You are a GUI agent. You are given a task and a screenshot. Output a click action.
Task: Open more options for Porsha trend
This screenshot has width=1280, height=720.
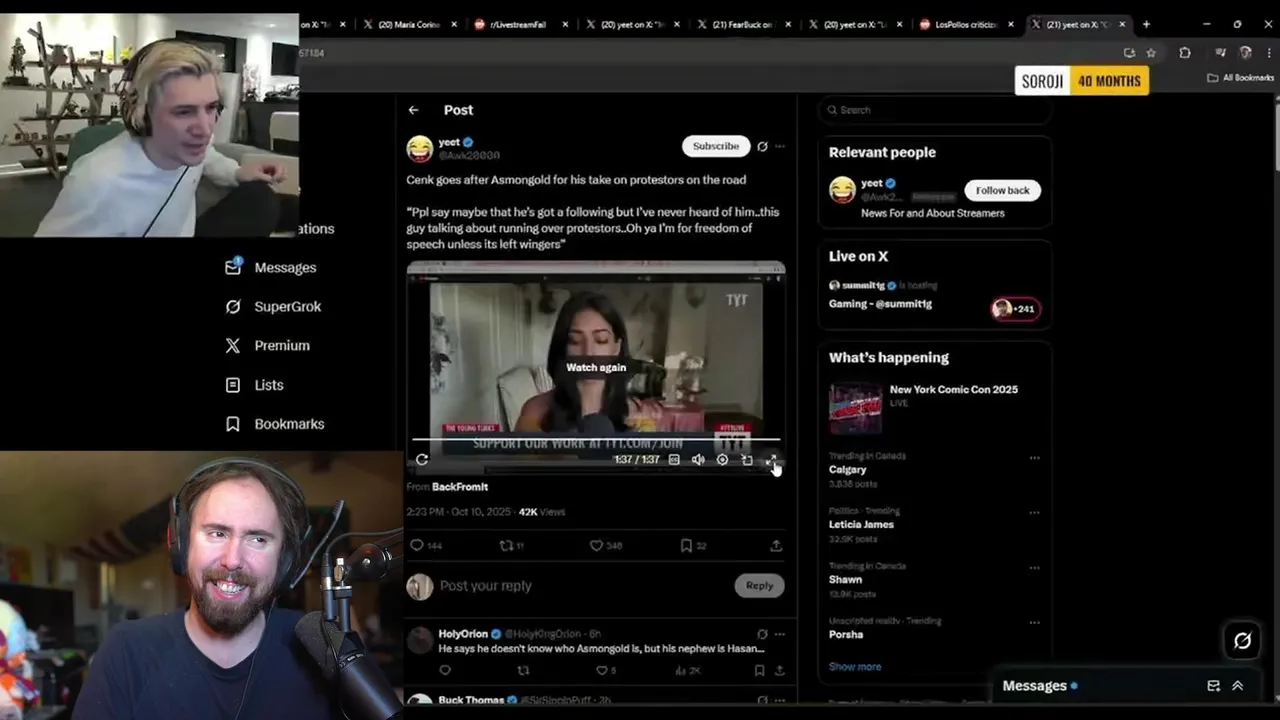click(1034, 623)
